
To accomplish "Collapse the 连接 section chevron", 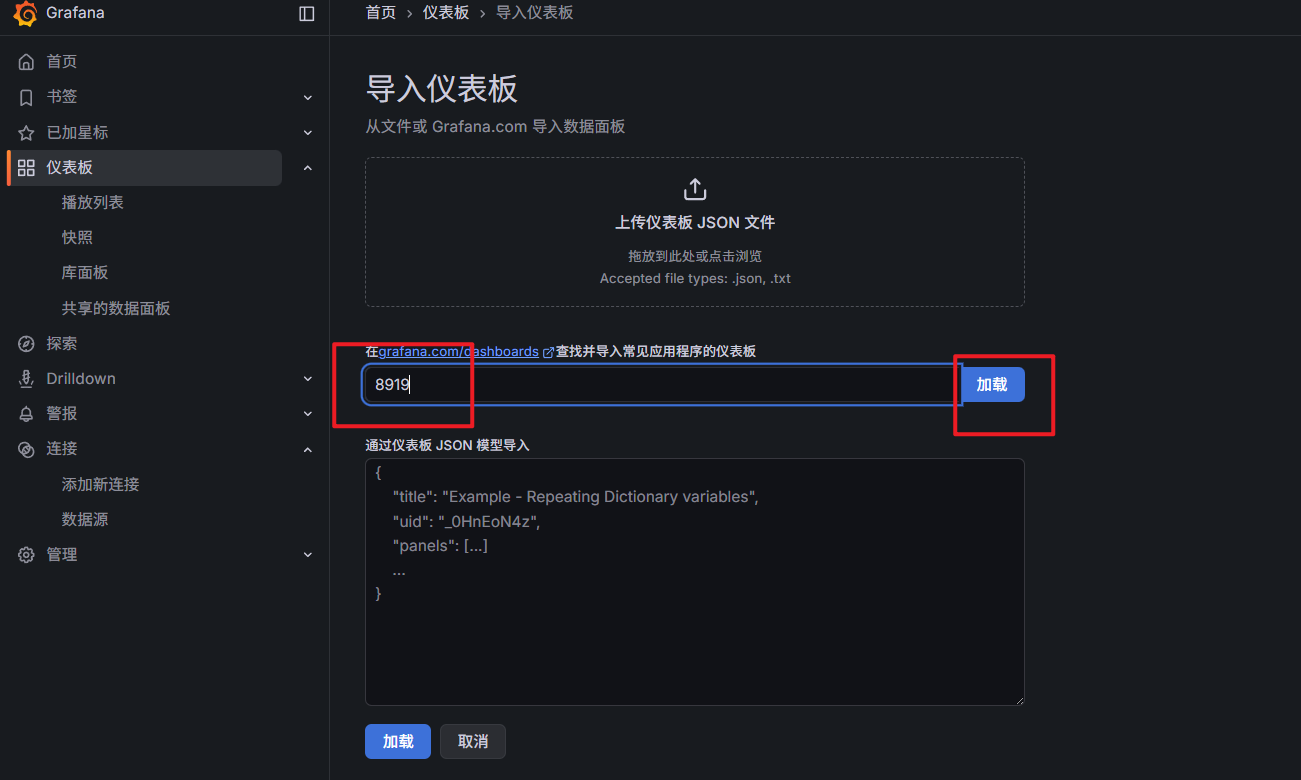I will 308,449.
